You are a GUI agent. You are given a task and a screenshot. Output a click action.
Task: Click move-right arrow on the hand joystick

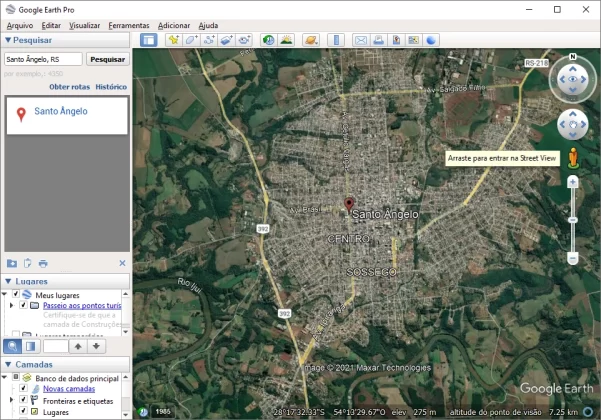click(583, 125)
